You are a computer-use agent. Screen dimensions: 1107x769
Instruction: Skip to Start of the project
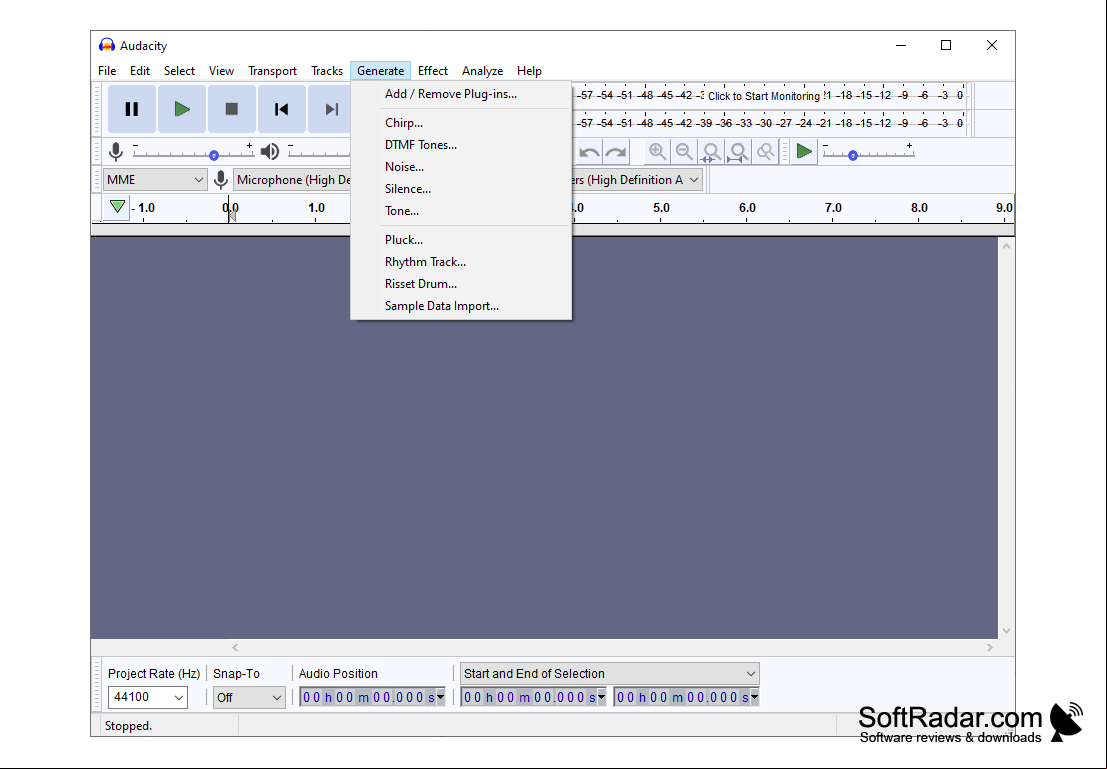coord(282,109)
